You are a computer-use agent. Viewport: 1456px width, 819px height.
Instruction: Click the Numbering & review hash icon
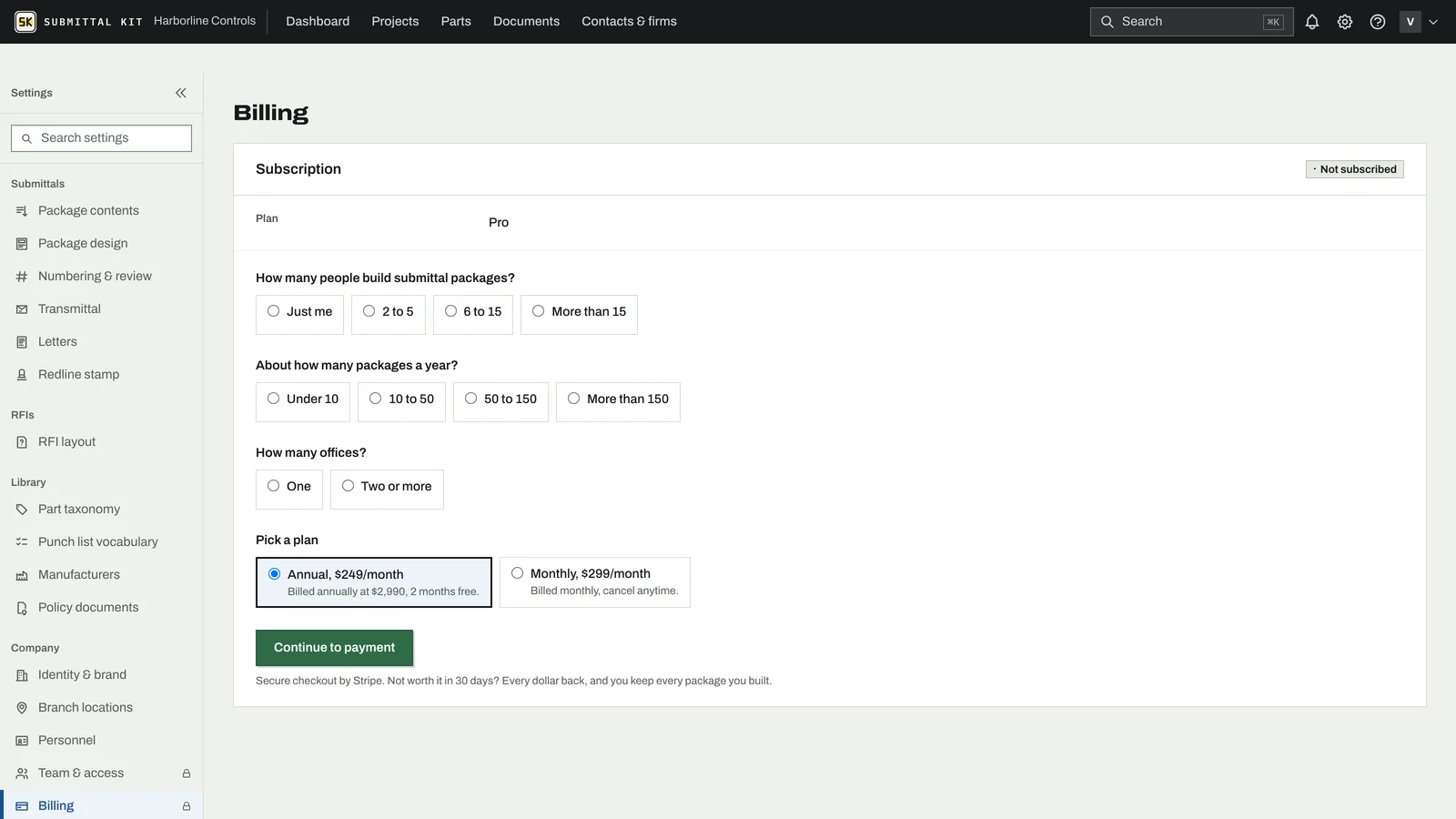(x=22, y=277)
